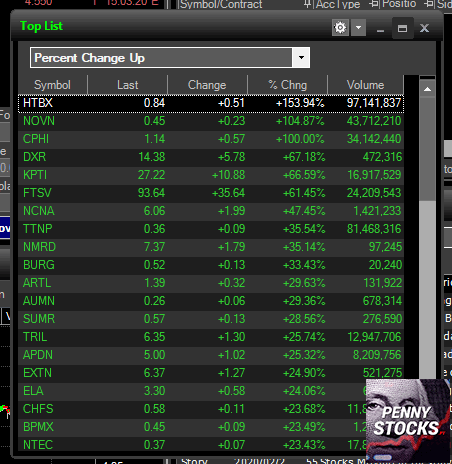Click CPHI percent change +100.00%

(300, 139)
